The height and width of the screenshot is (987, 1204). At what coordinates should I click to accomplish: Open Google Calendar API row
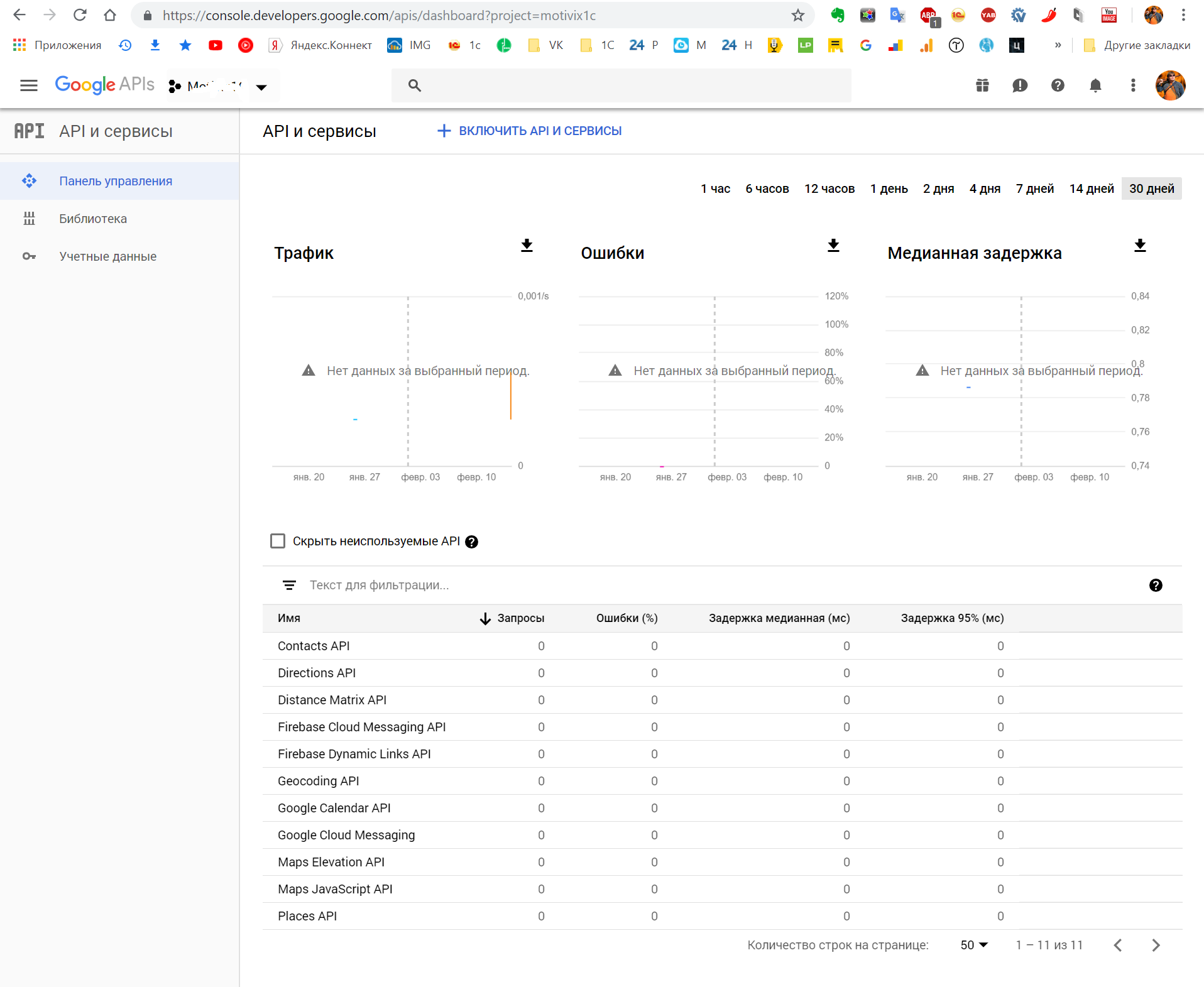722,808
